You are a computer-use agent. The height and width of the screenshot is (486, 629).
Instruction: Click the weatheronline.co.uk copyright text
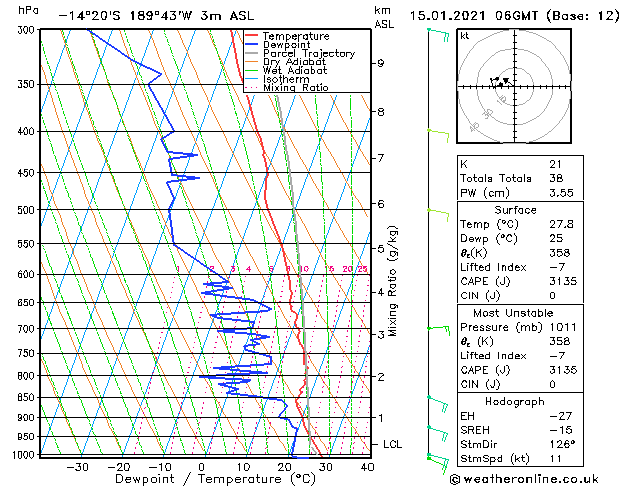pos(524,479)
